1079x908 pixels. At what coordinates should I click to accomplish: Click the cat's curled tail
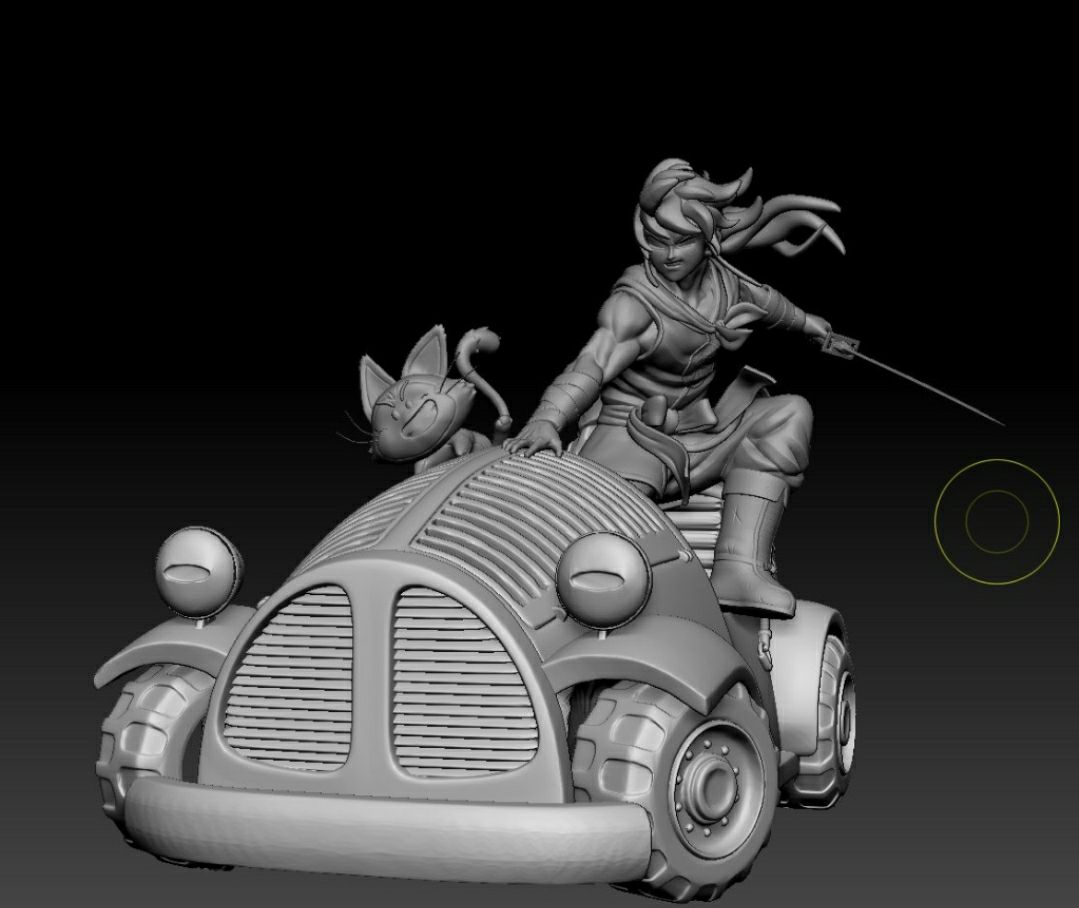(485, 378)
